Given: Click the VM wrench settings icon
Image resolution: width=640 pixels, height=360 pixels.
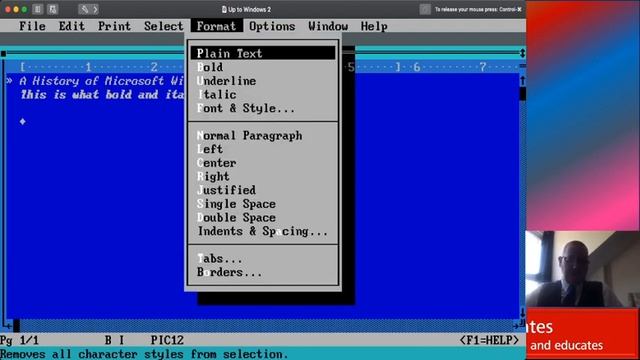Looking at the screenshot, I should [x=84, y=9].
